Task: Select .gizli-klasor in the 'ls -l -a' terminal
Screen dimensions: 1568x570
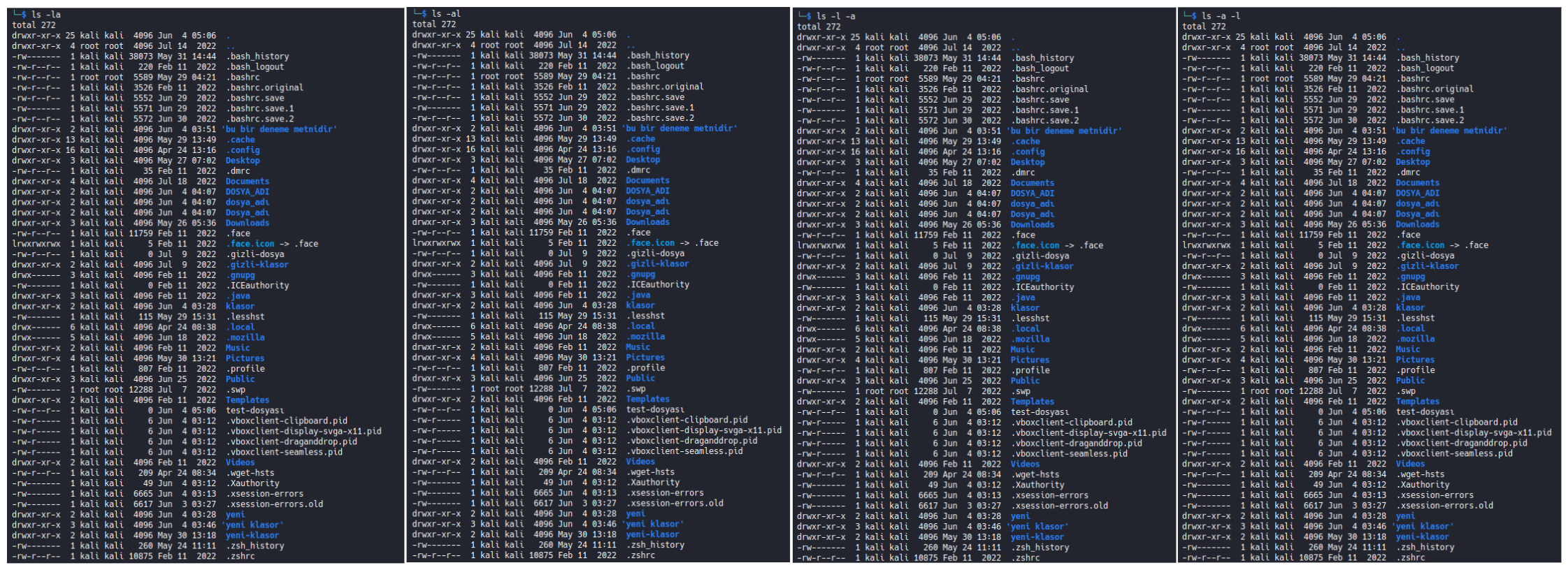Action: (1042, 266)
